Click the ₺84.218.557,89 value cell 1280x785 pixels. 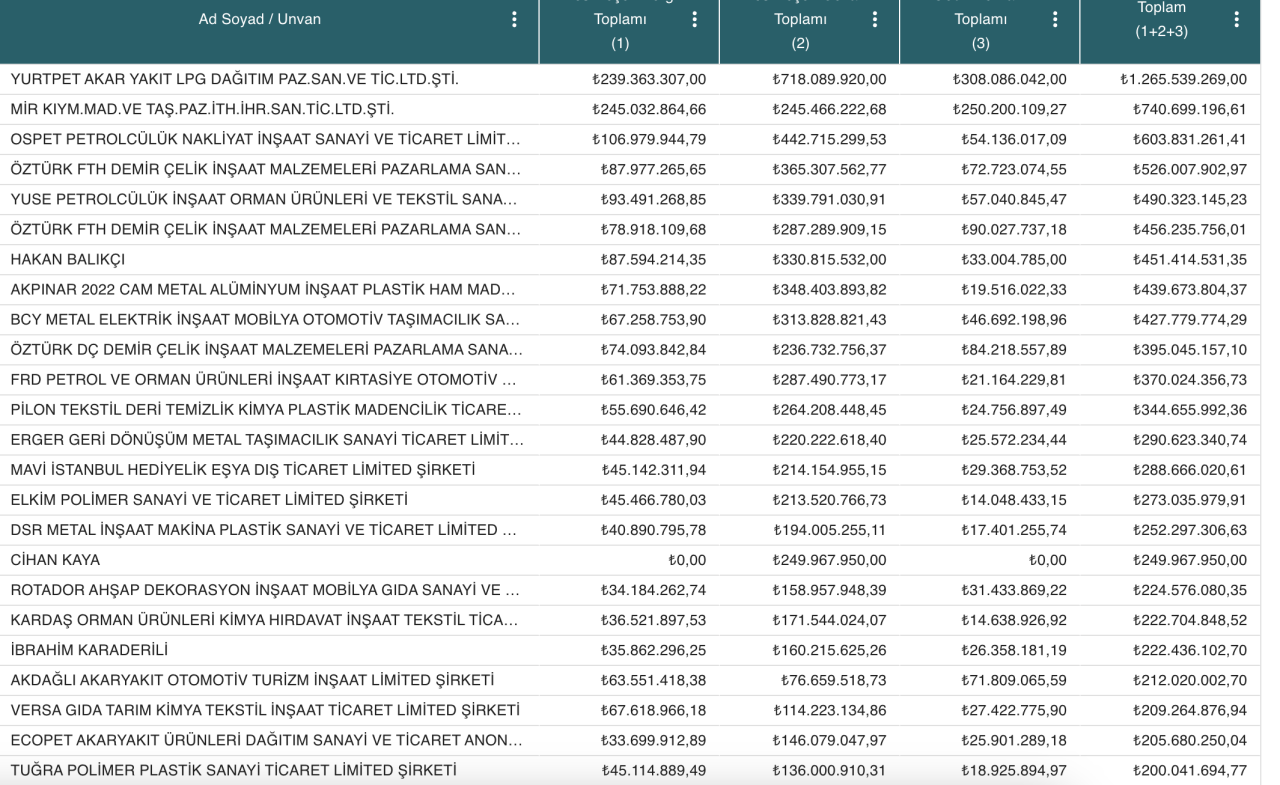[x=1013, y=351]
